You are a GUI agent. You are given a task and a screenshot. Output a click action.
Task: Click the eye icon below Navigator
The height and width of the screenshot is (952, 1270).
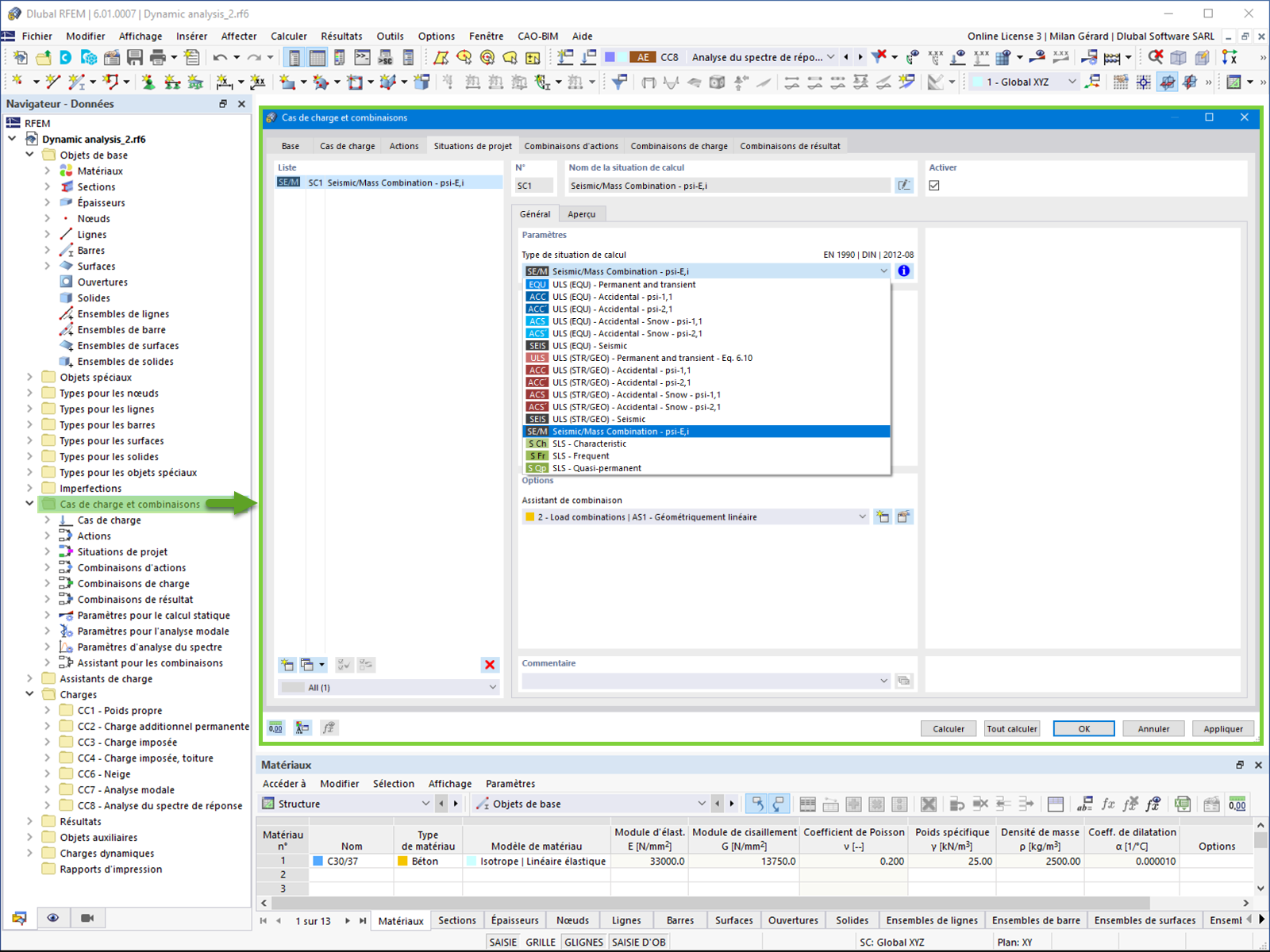[x=53, y=918]
